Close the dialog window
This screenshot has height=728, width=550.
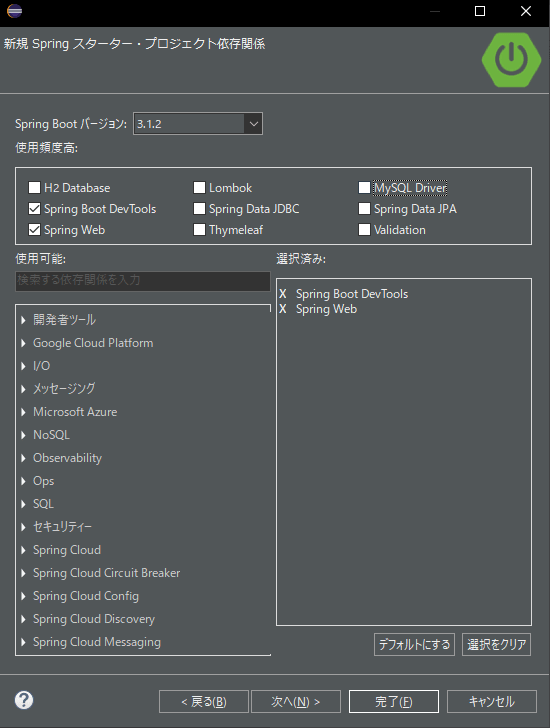pos(526,11)
